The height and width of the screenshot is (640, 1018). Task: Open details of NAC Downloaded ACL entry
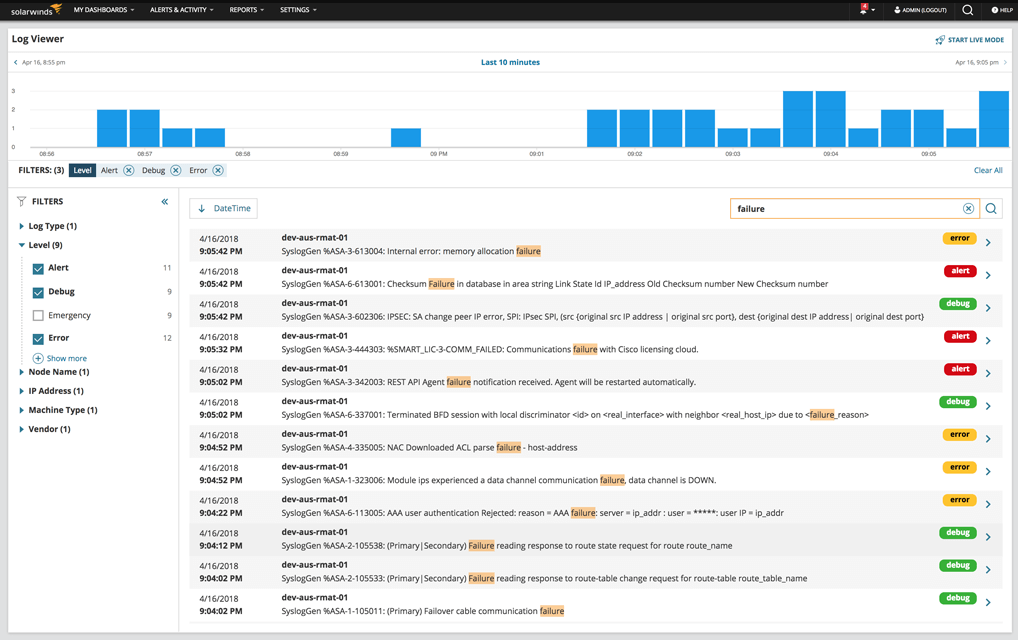coord(988,439)
